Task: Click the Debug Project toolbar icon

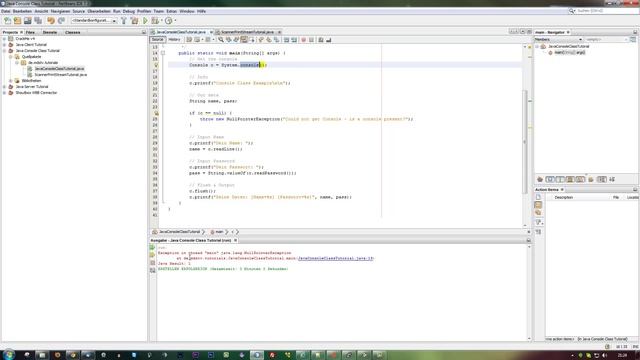Action: [x=155, y=20]
